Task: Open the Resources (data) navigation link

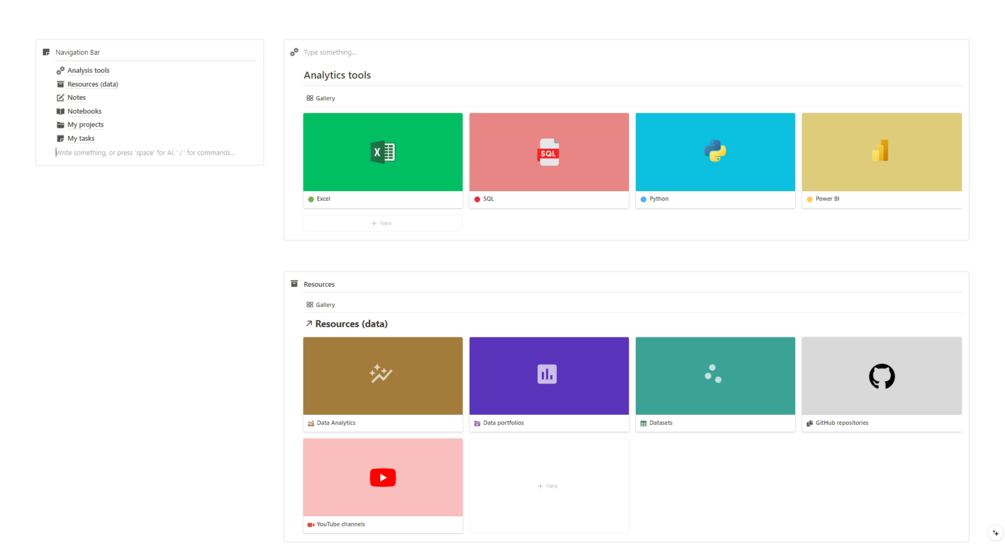Action: tap(93, 84)
